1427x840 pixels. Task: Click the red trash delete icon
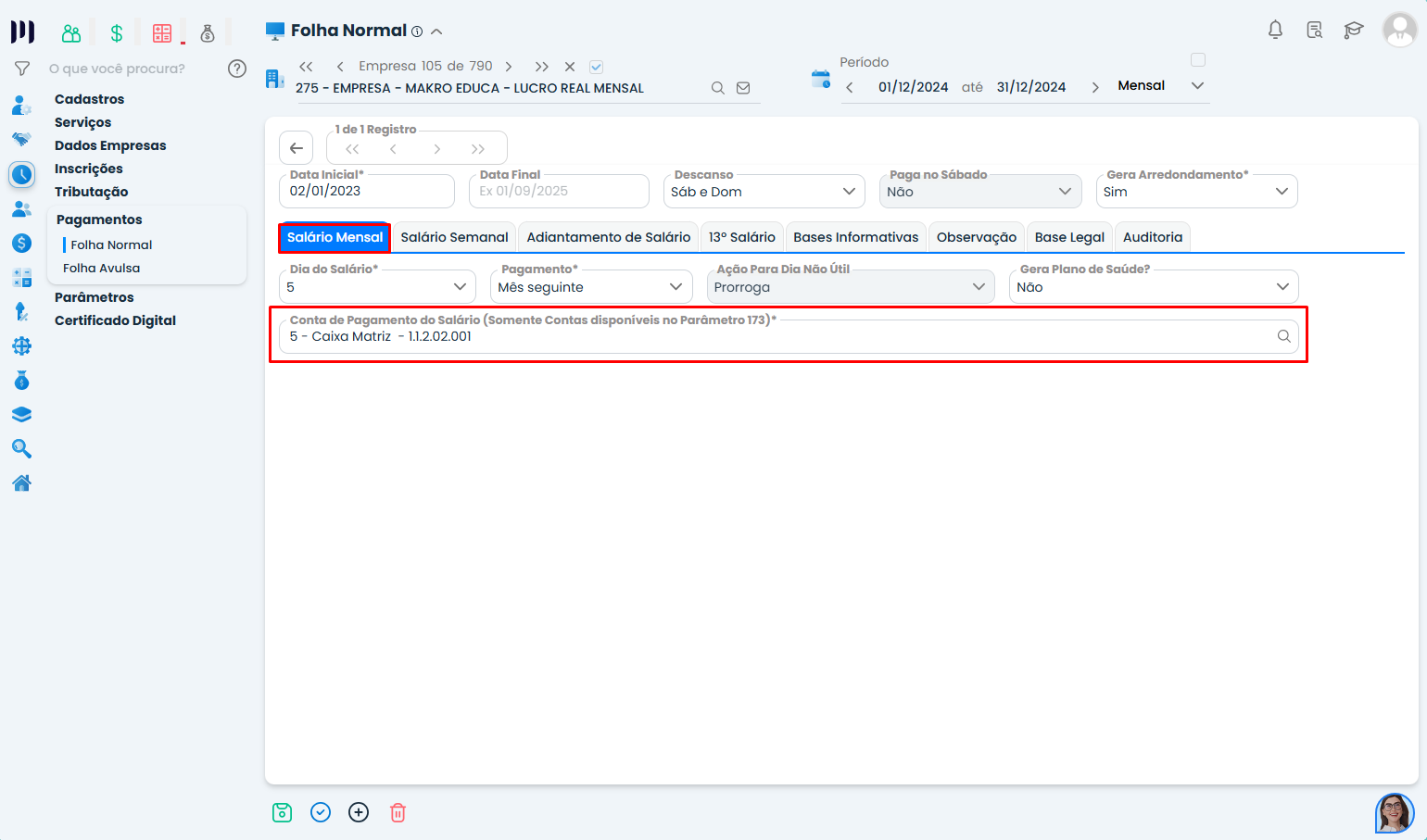click(x=398, y=812)
